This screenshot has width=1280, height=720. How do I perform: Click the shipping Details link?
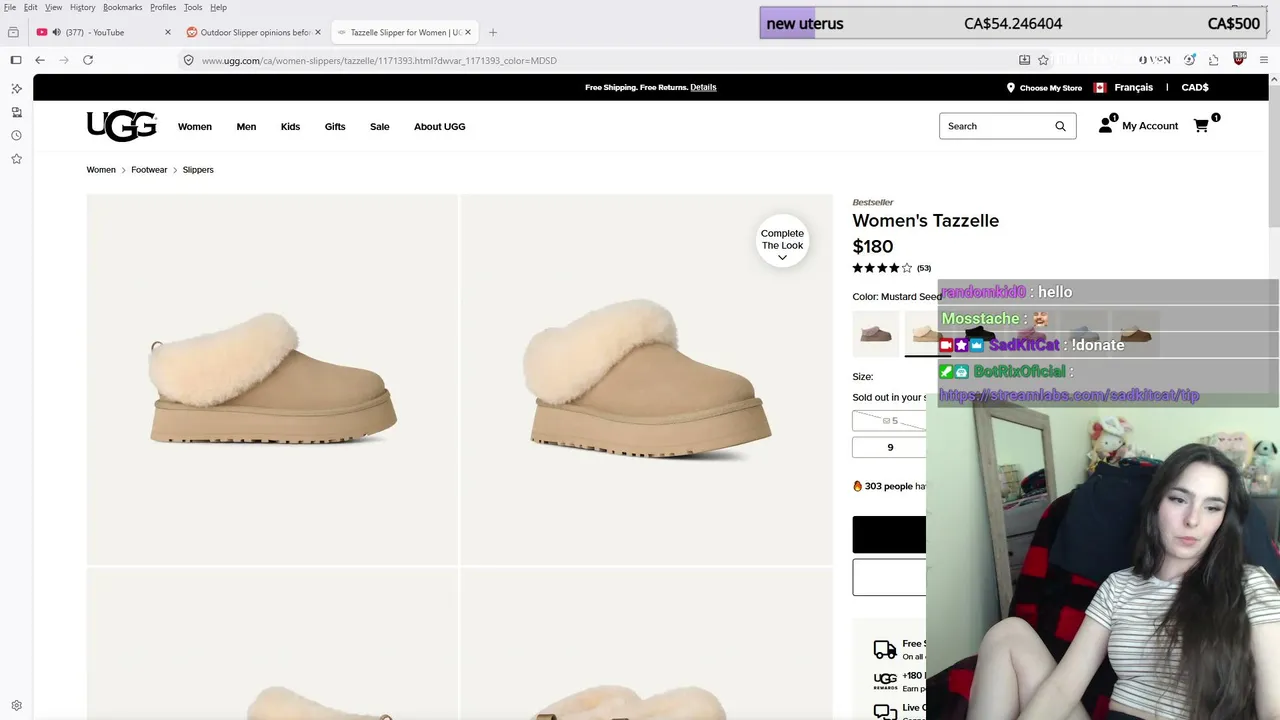[x=703, y=87]
